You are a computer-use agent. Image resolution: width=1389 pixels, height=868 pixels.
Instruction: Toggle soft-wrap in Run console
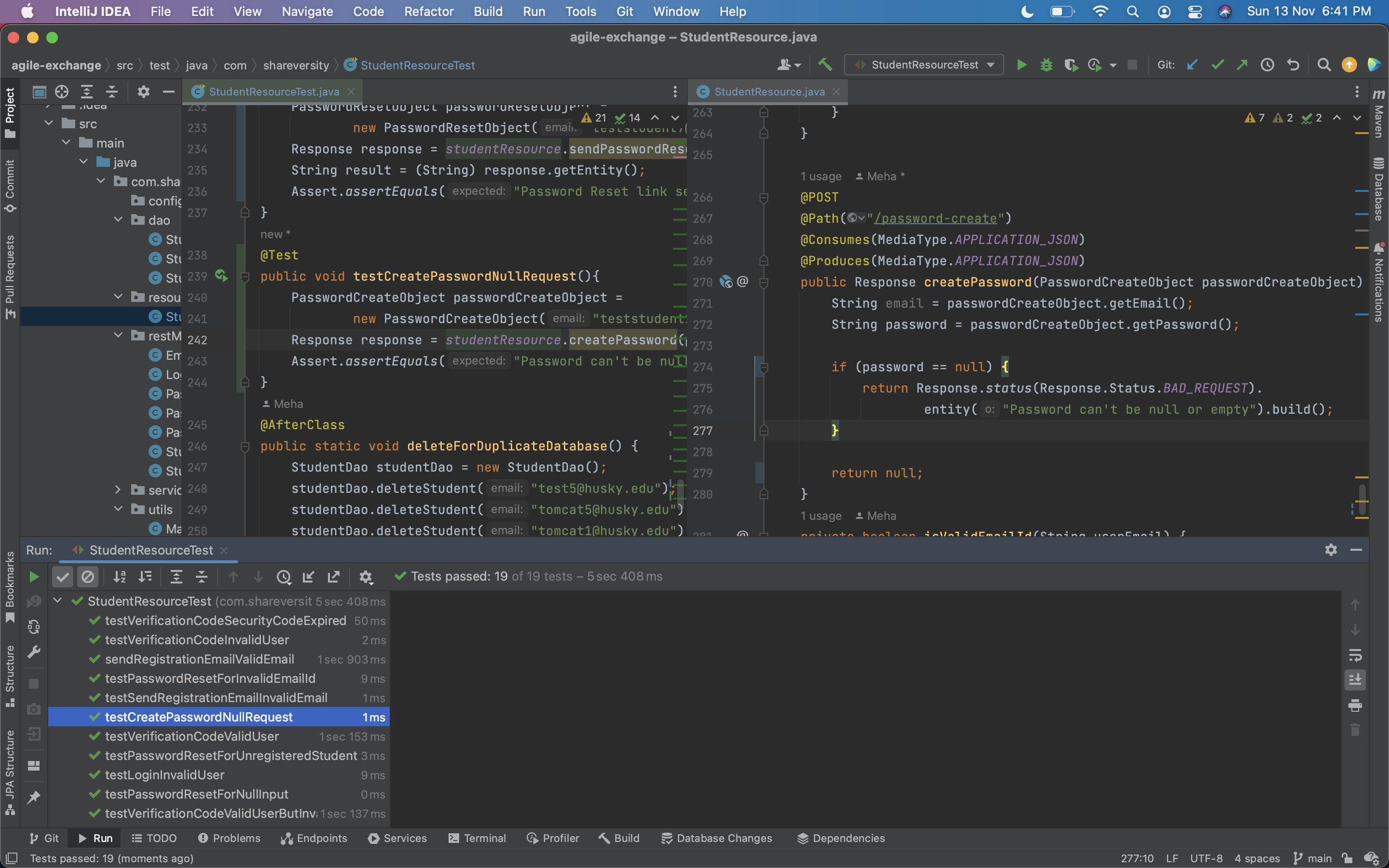coord(1355,655)
